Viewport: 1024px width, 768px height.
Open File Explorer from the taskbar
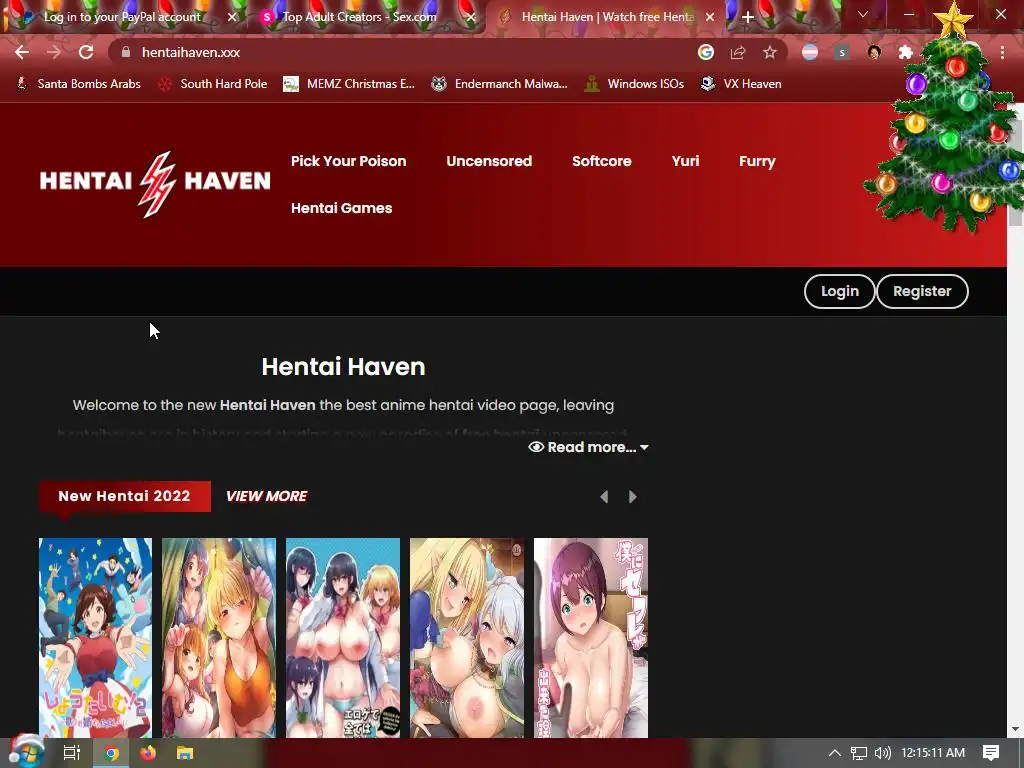point(185,753)
